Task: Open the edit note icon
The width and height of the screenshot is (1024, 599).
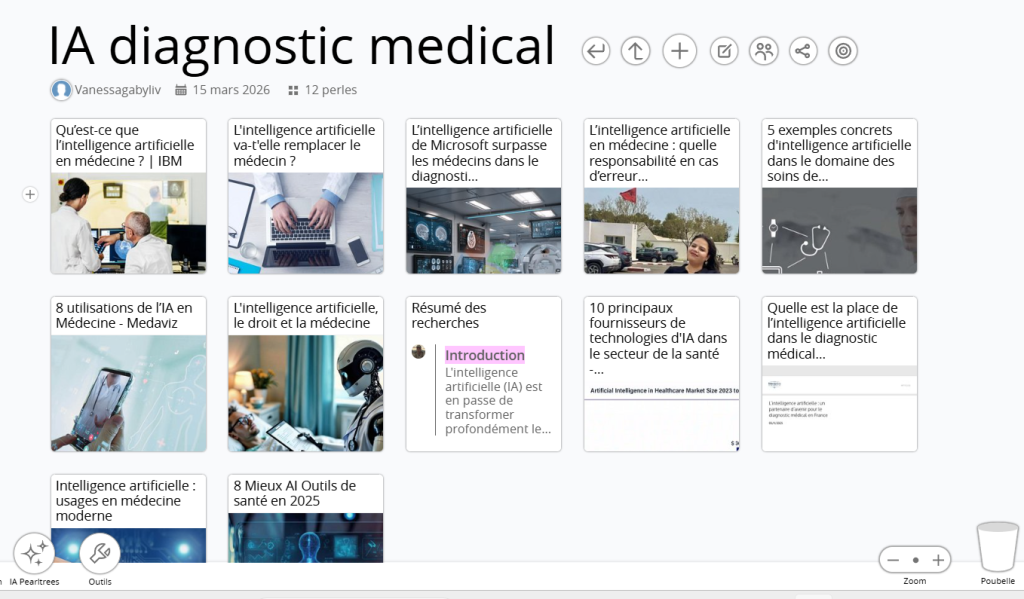Action: pyautogui.click(x=724, y=51)
